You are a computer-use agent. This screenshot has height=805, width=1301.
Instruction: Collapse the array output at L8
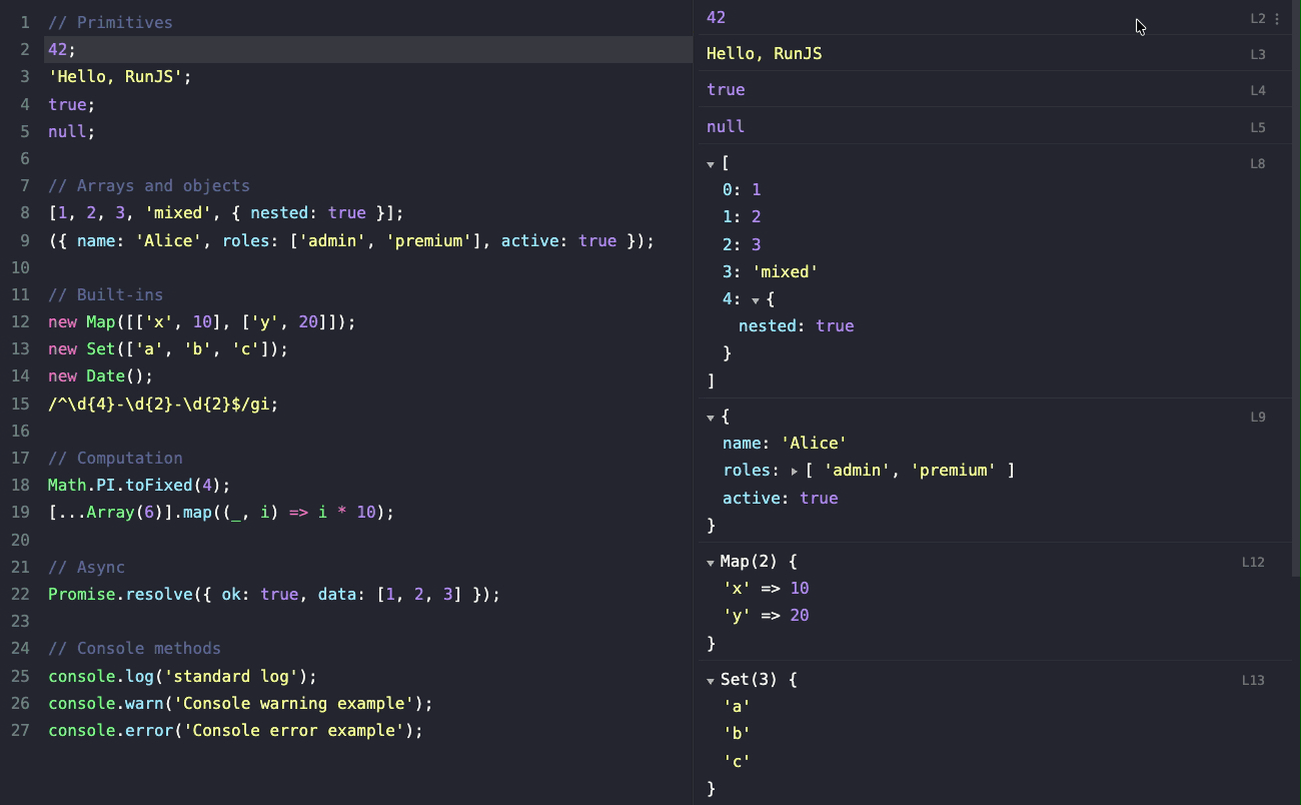click(710, 164)
